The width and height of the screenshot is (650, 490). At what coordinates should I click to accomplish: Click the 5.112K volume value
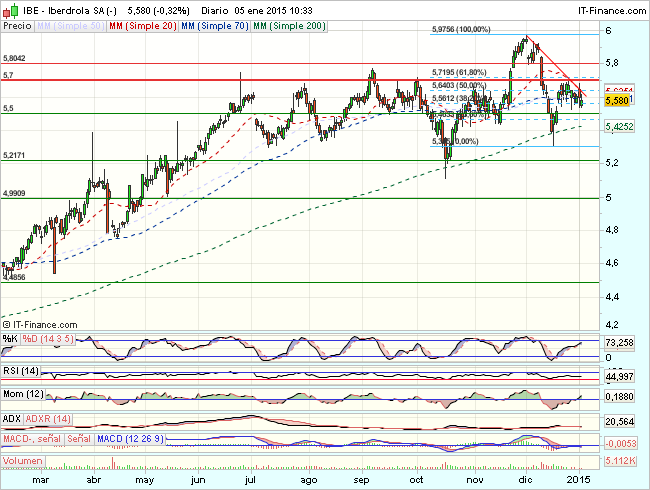(x=621, y=461)
